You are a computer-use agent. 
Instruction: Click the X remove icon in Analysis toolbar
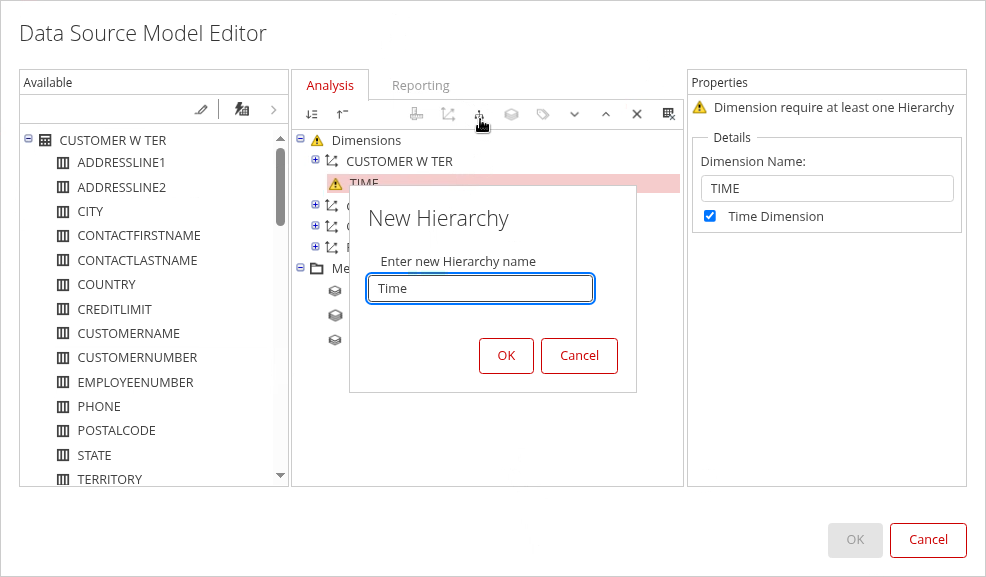coord(636,115)
